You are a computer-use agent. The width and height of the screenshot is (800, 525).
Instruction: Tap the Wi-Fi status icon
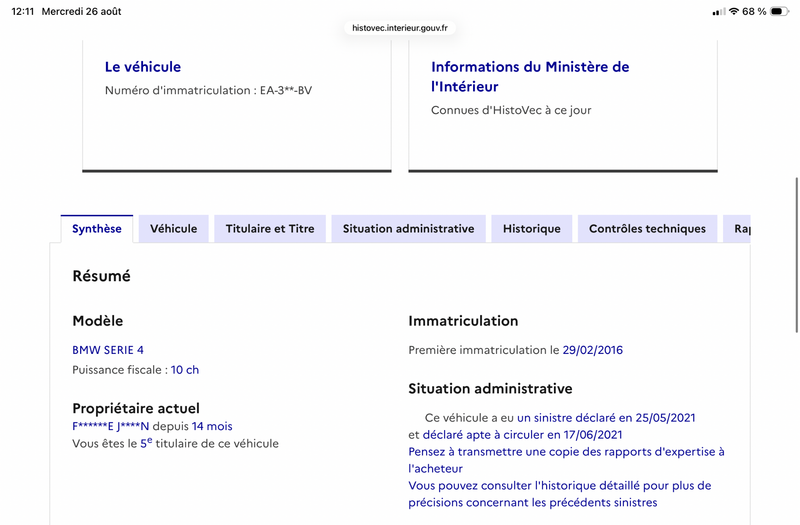click(x=734, y=11)
